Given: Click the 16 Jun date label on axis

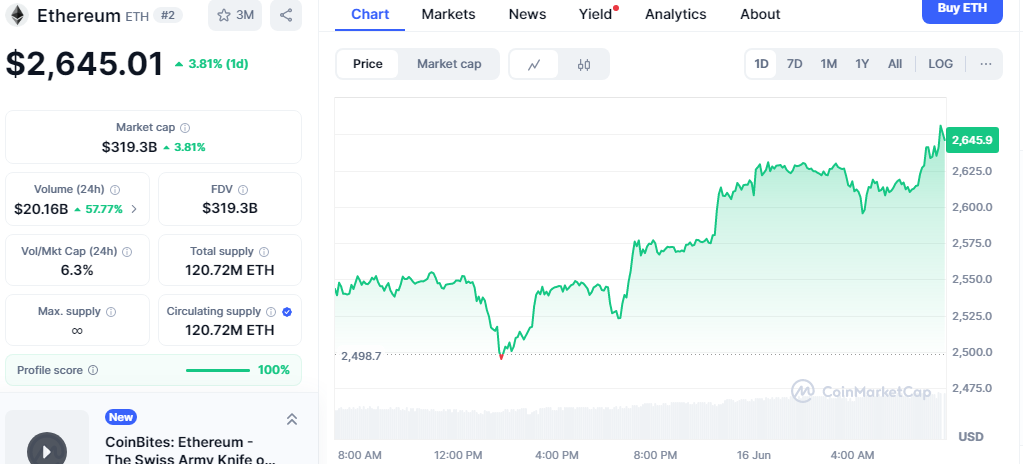Looking at the screenshot, I should (x=752, y=454).
